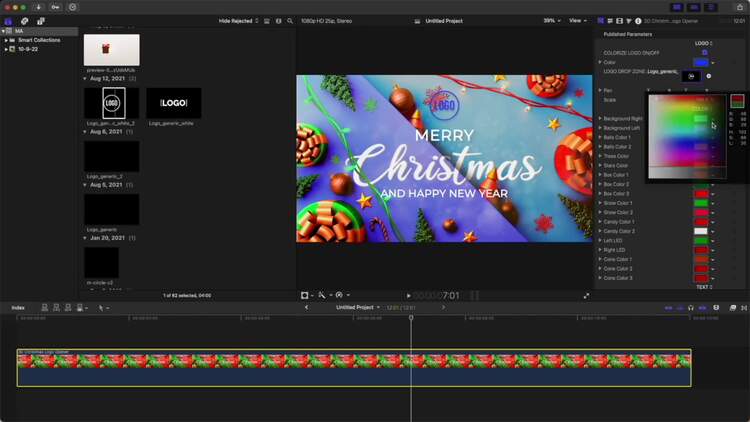Expand the Right LED parameter

click(x=600, y=250)
